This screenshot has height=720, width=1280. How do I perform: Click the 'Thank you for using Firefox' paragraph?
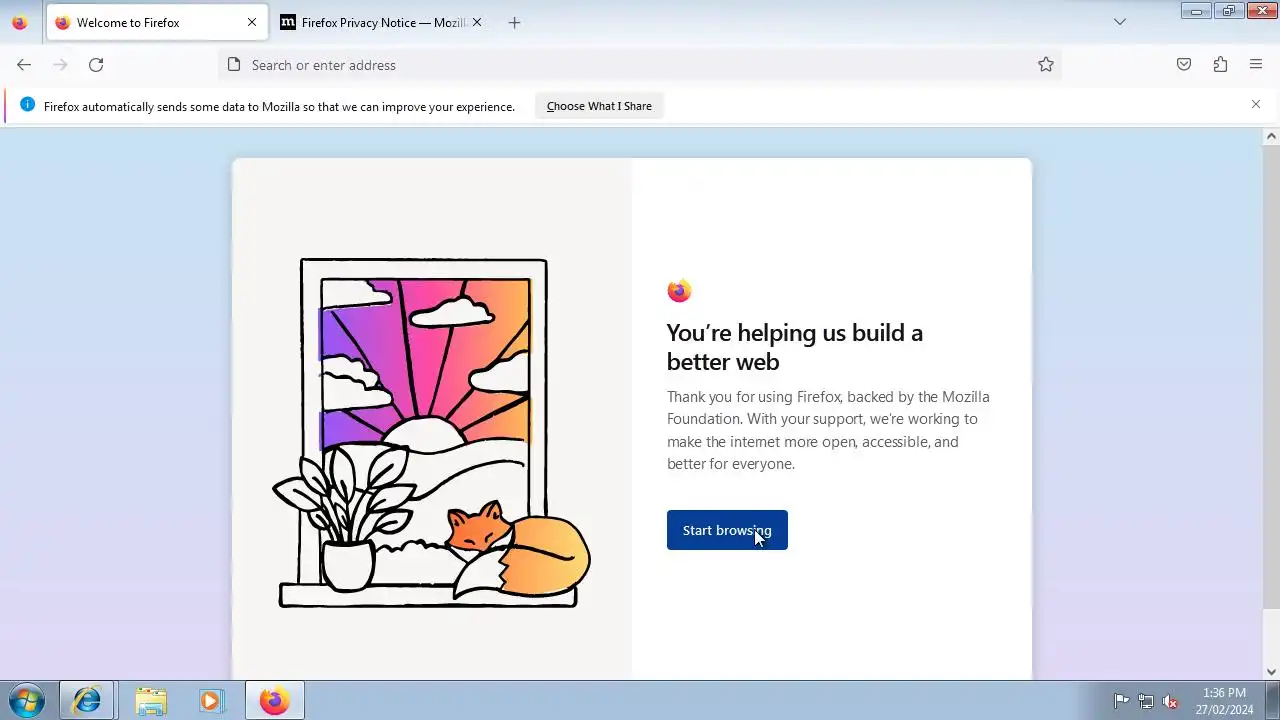tap(828, 430)
